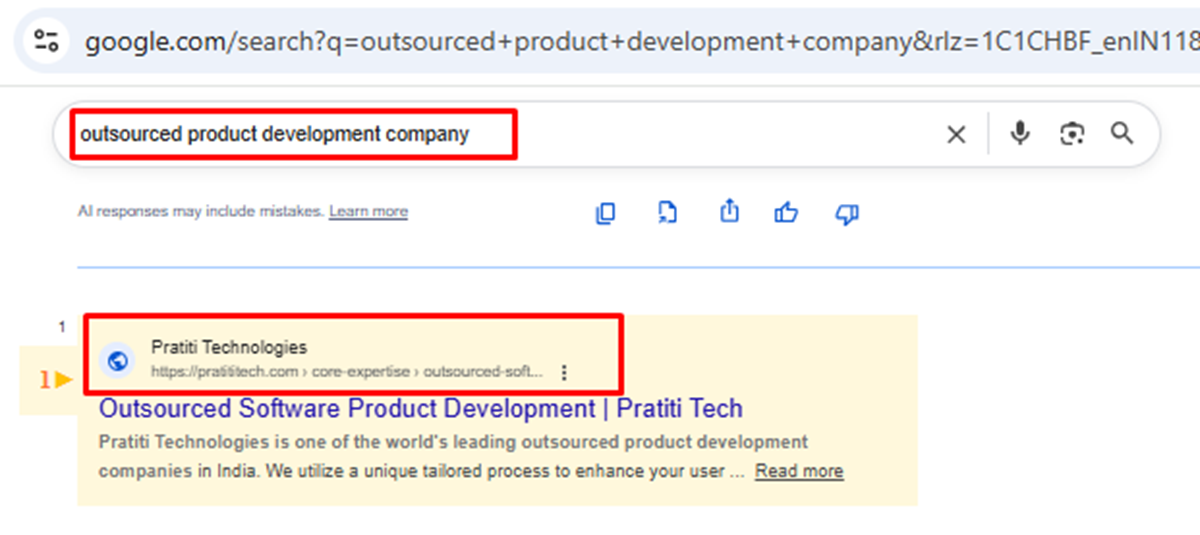The height and width of the screenshot is (535, 1200).
Task: Give a thumbs up to the AI response
Action: (x=787, y=213)
